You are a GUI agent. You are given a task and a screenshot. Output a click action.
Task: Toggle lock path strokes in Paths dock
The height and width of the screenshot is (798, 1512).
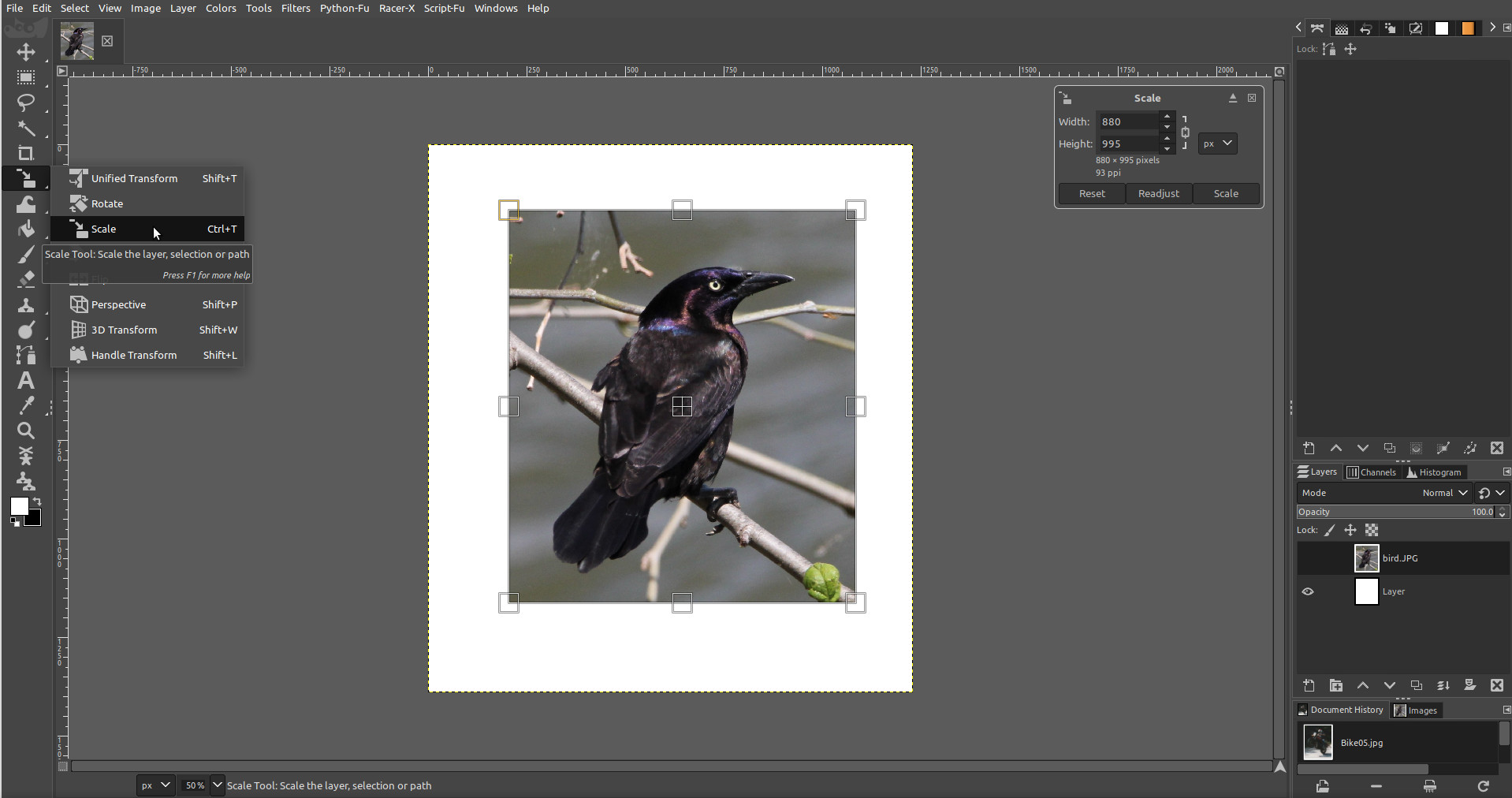(x=1329, y=49)
